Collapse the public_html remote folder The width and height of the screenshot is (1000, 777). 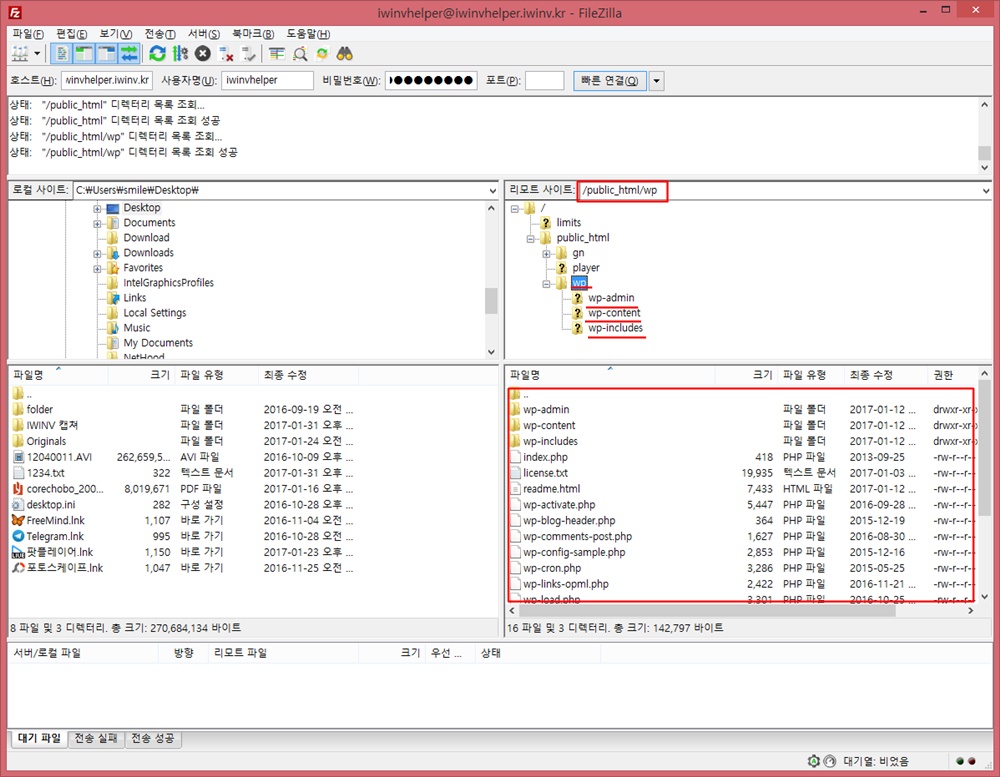531,239
